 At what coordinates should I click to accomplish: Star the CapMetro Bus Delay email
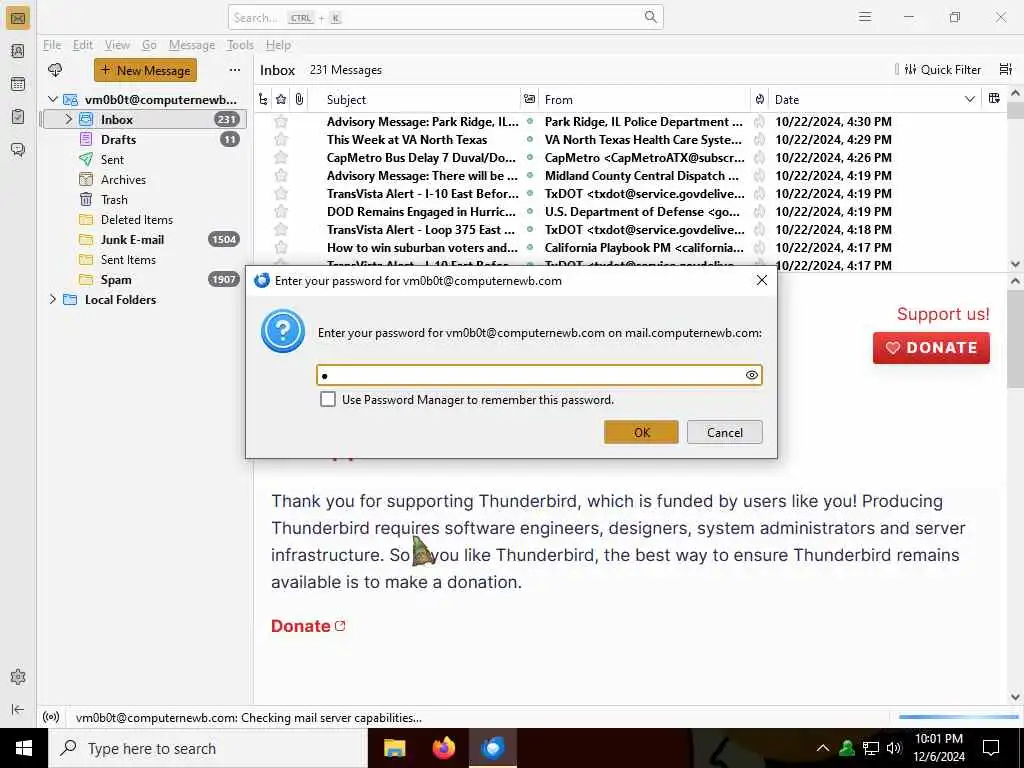(x=281, y=157)
